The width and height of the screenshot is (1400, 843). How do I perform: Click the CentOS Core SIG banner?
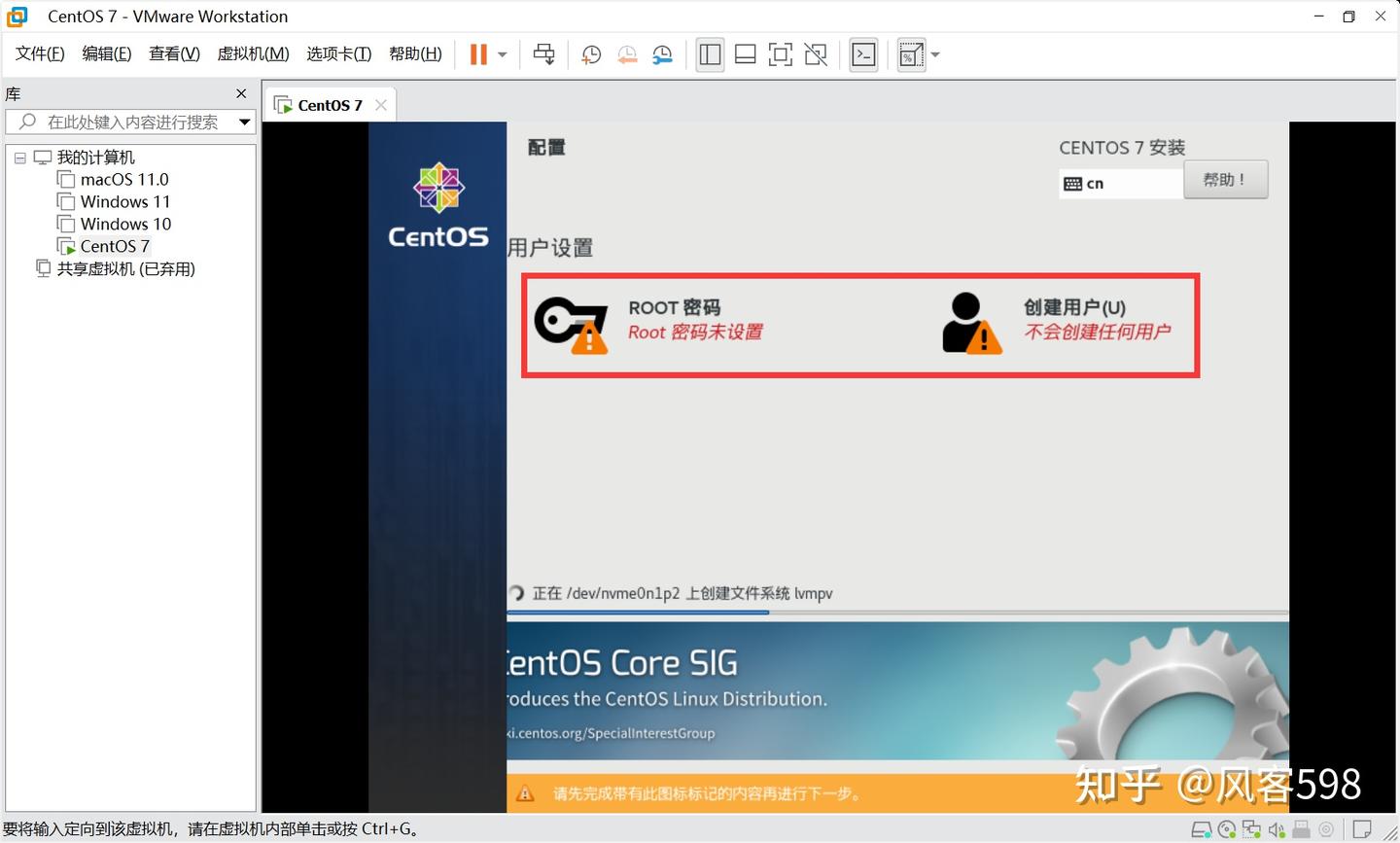[x=897, y=690]
